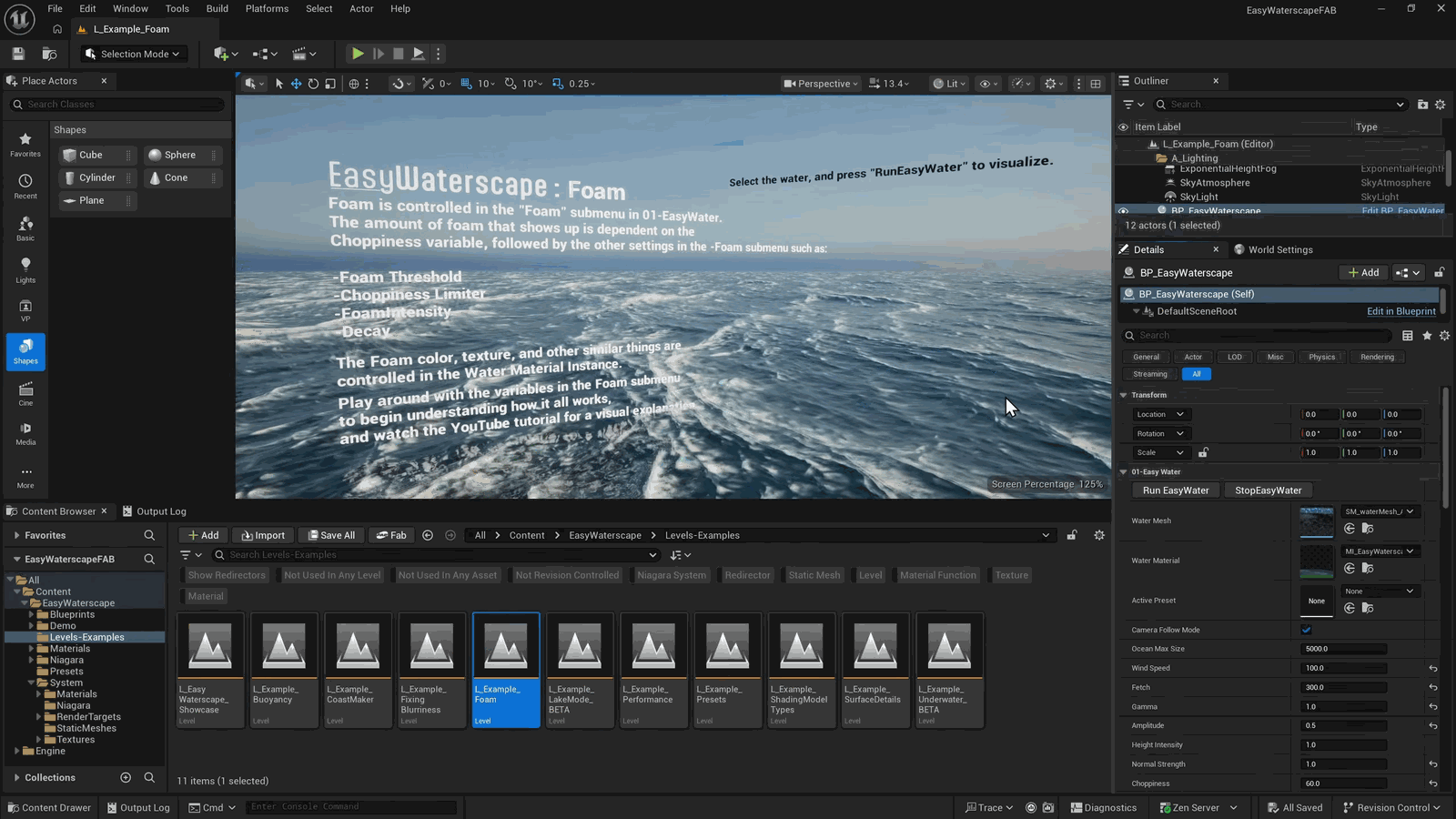Open the Selection Mode dropdown

(x=133, y=54)
